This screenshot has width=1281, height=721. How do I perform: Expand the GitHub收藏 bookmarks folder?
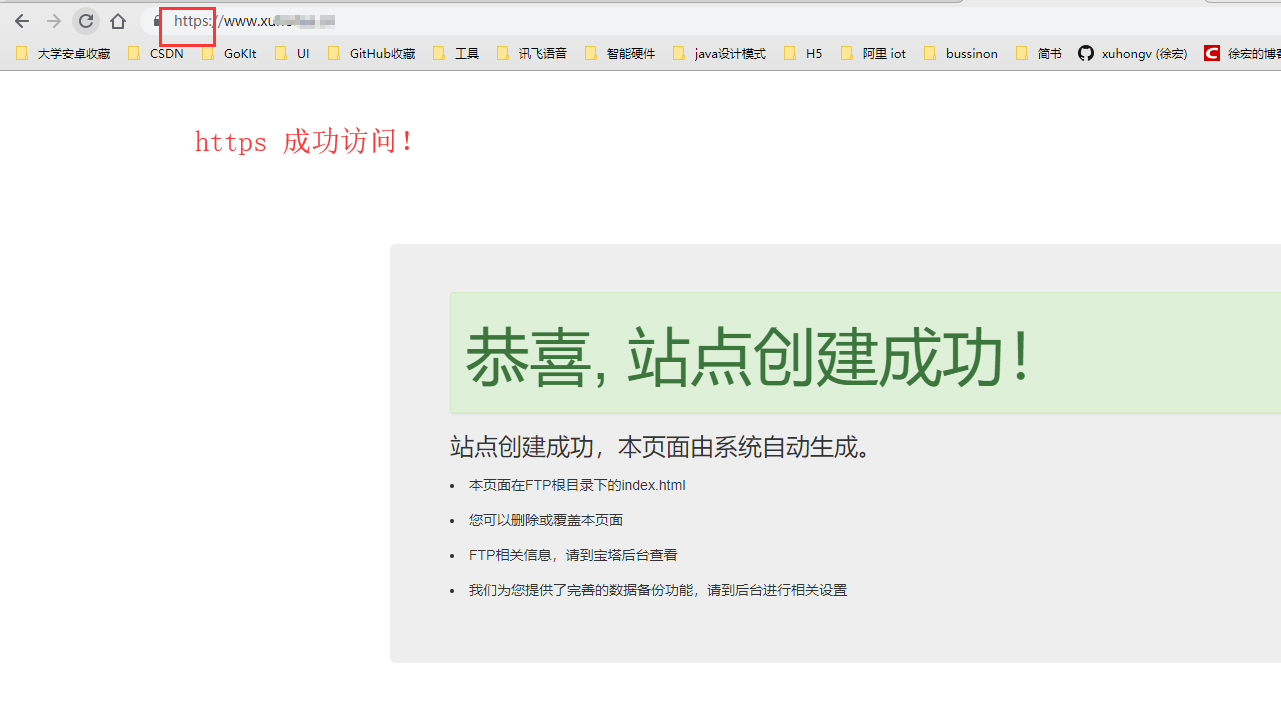click(371, 54)
